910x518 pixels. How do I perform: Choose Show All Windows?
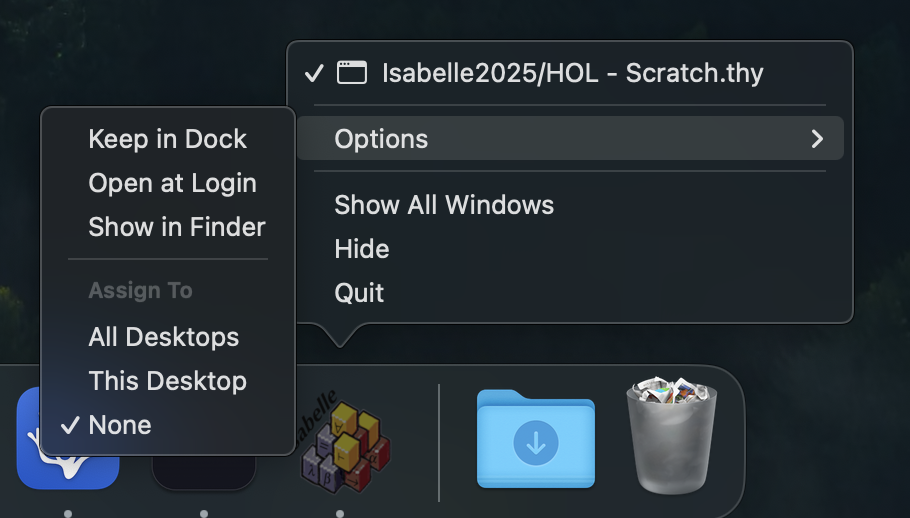coord(444,205)
